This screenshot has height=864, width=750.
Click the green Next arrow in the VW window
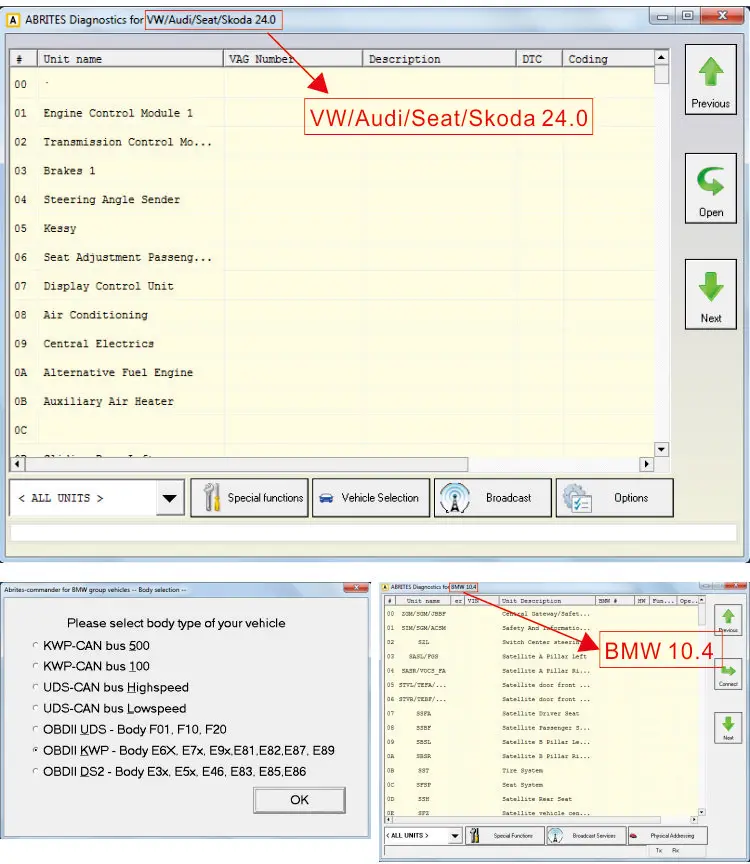pyautogui.click(x=710, y=294)
